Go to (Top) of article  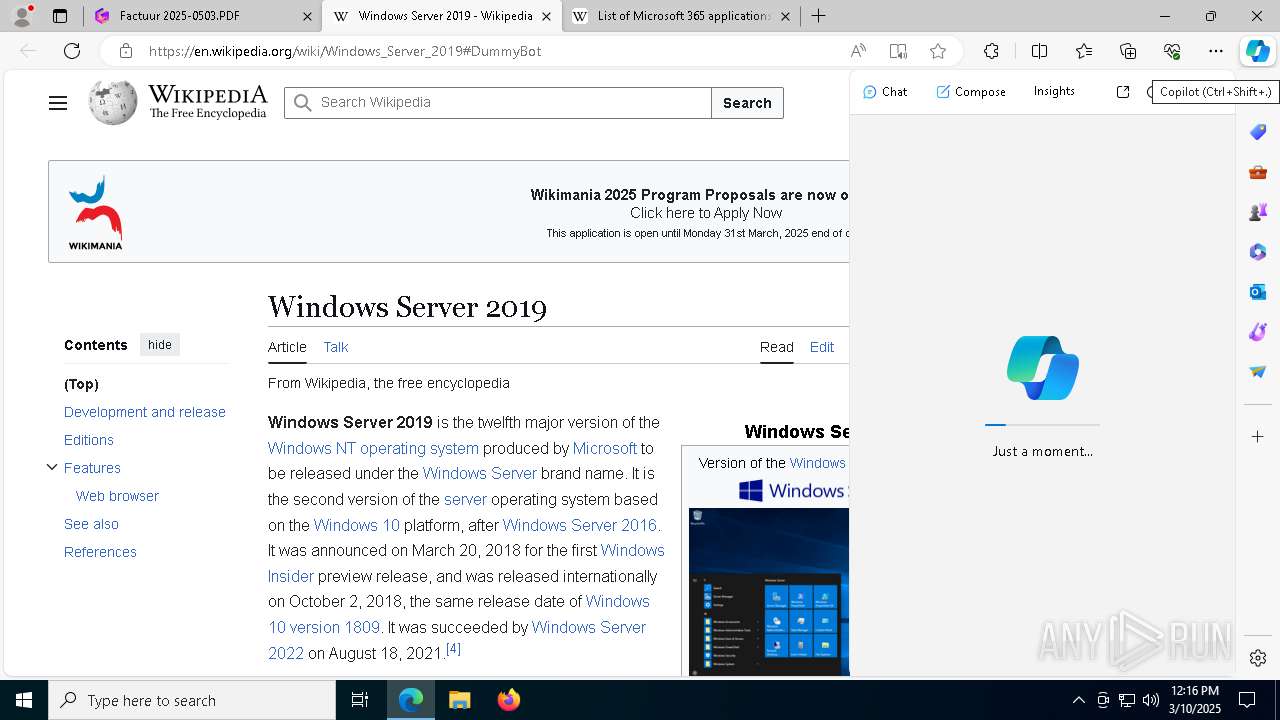(x=81, y=384)
